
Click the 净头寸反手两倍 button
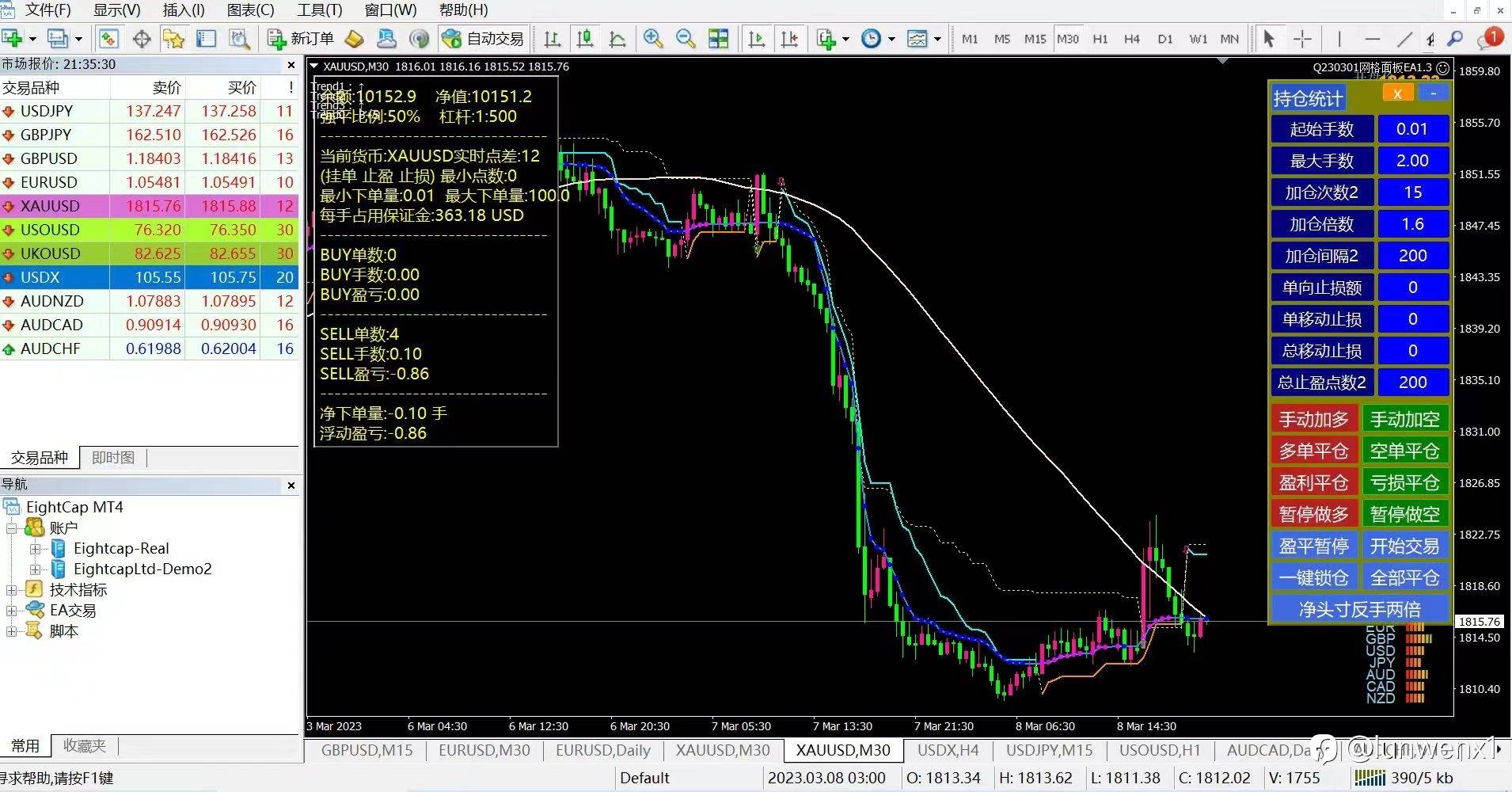coord(1360,609)
